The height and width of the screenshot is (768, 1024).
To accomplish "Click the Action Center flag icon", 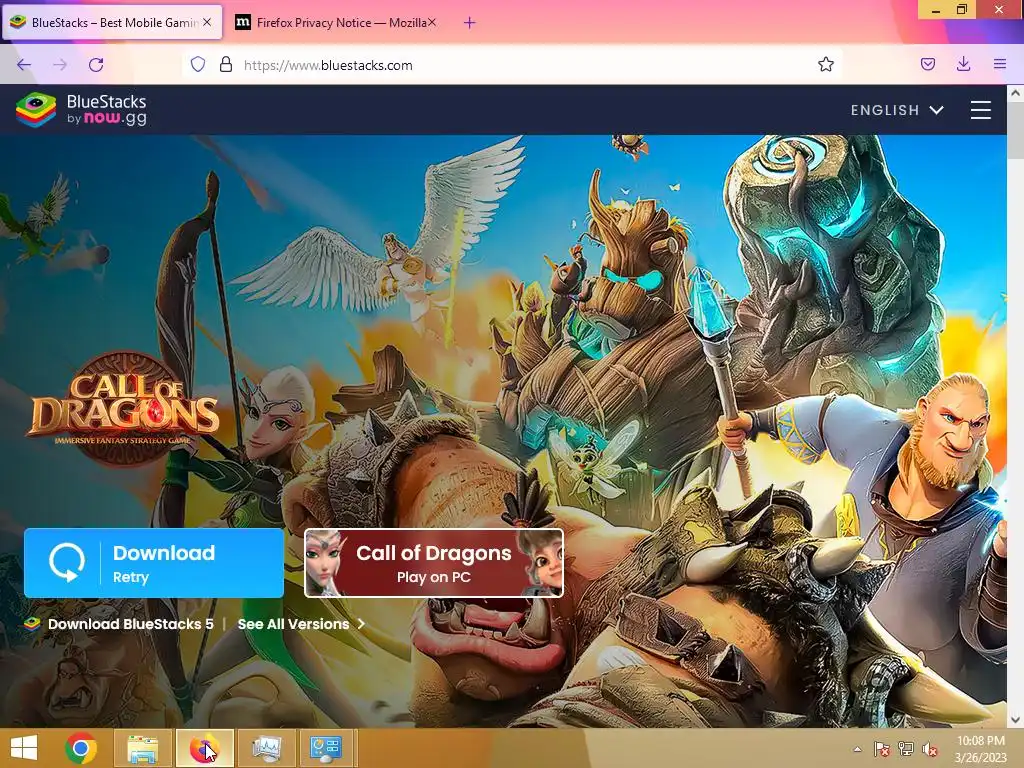I will click(x=882, y=749).
